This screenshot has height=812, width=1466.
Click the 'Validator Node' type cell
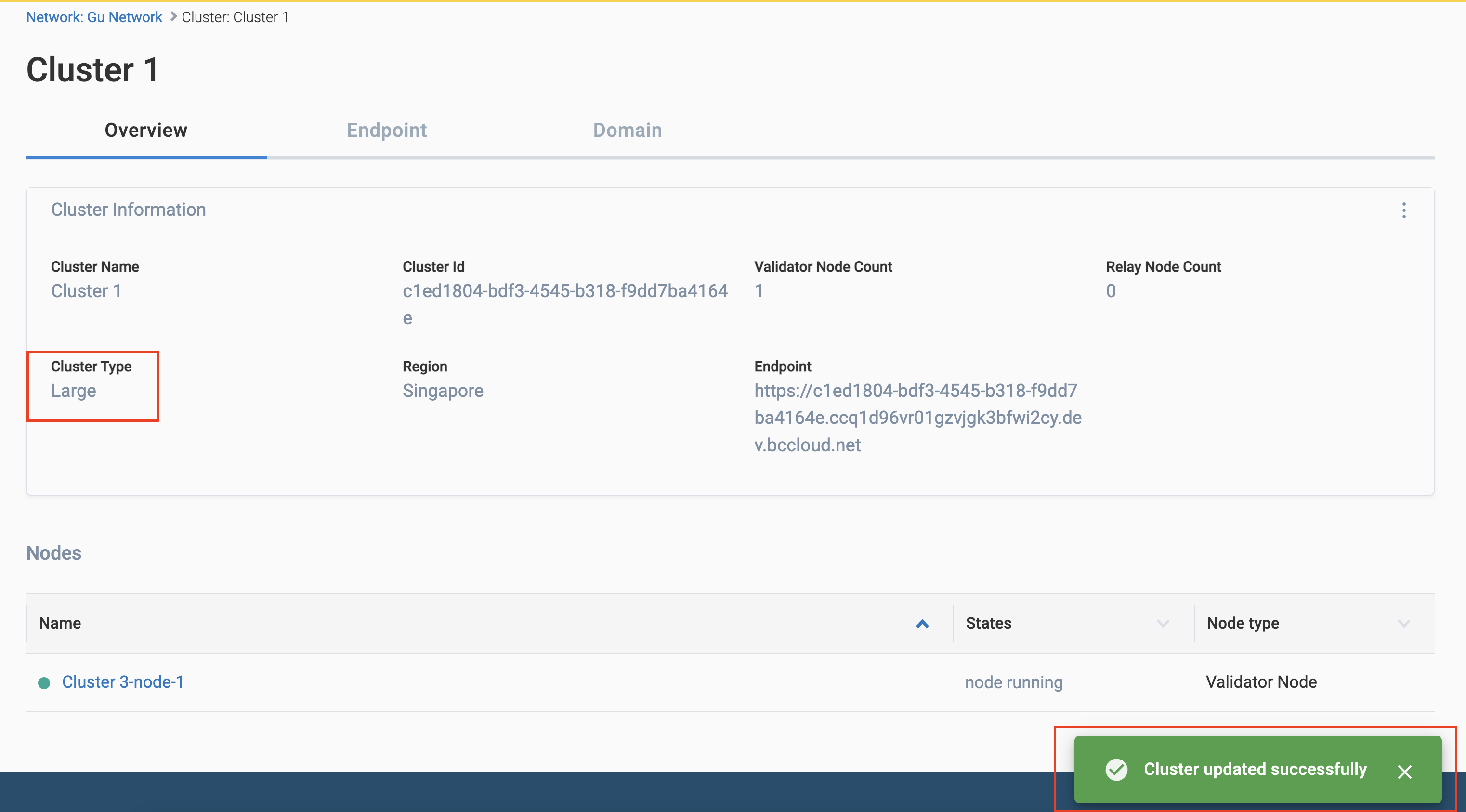coord(1261,681)
